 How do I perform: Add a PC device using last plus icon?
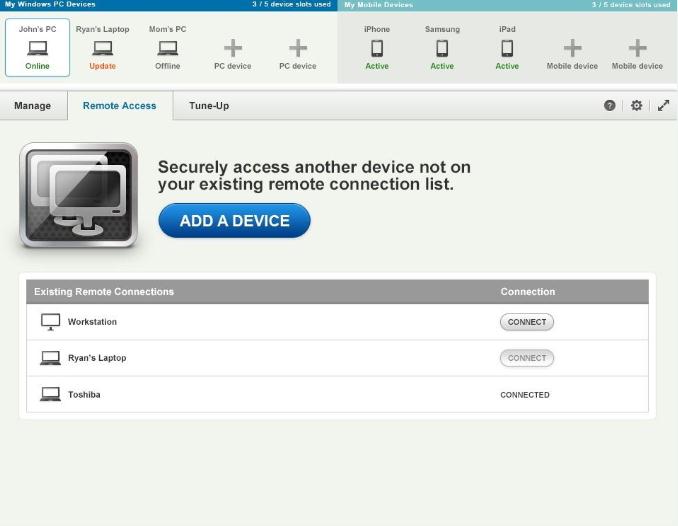pyautogui.click(x=297, y=48)
